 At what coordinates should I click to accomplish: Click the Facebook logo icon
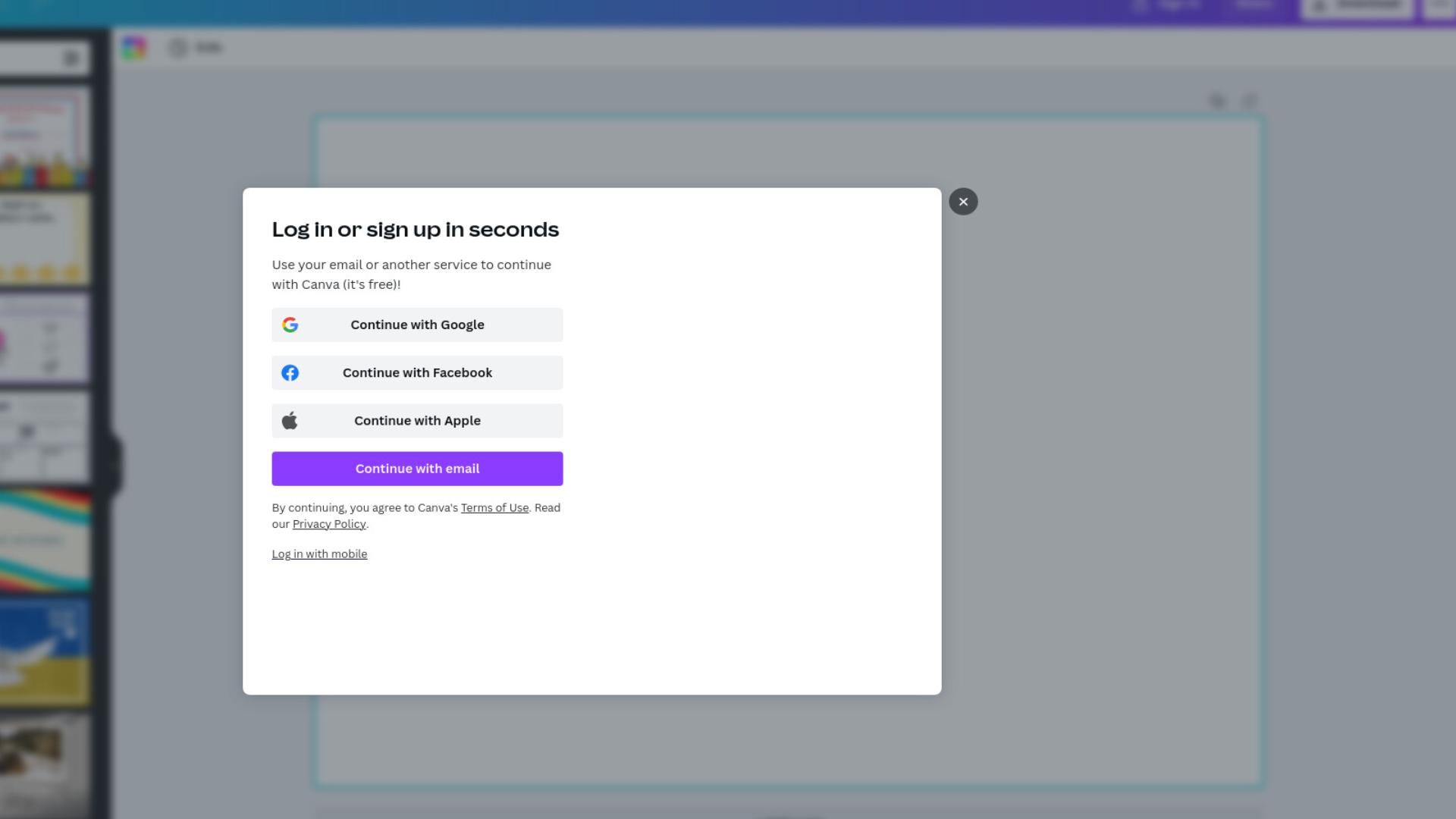(x=290, y=372)
